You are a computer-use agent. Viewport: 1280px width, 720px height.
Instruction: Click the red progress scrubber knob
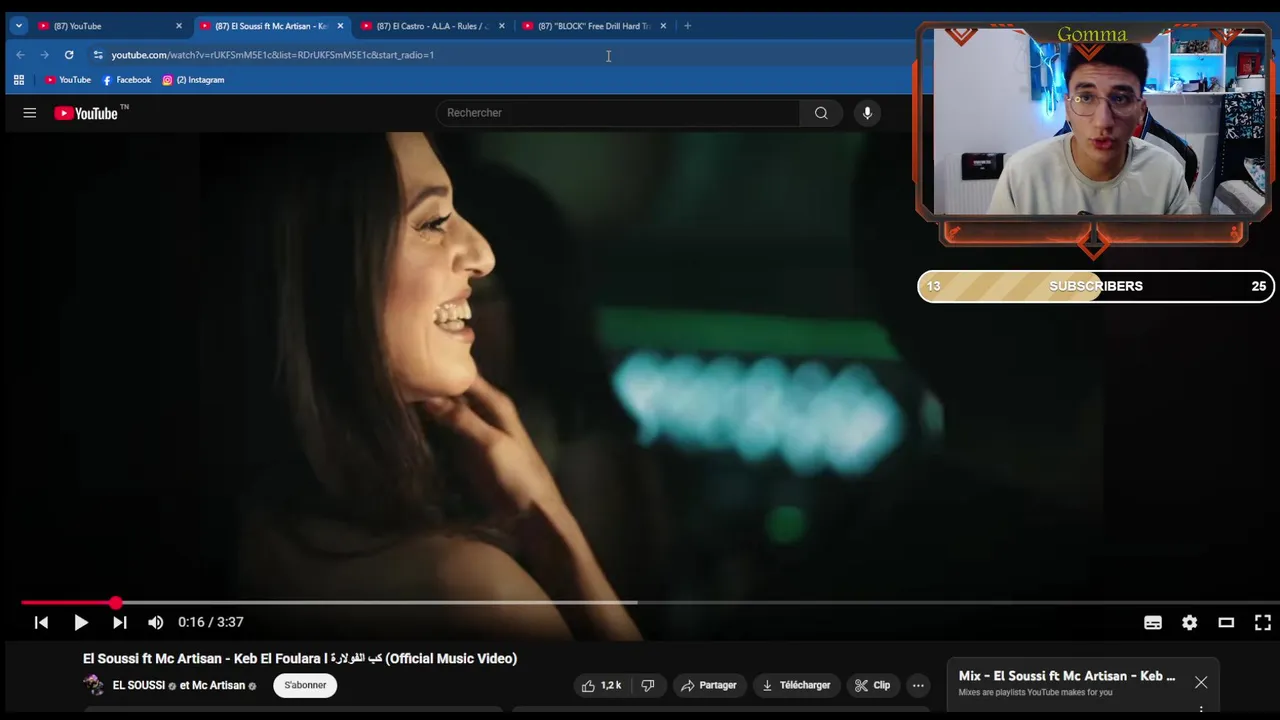coord(116,602)
